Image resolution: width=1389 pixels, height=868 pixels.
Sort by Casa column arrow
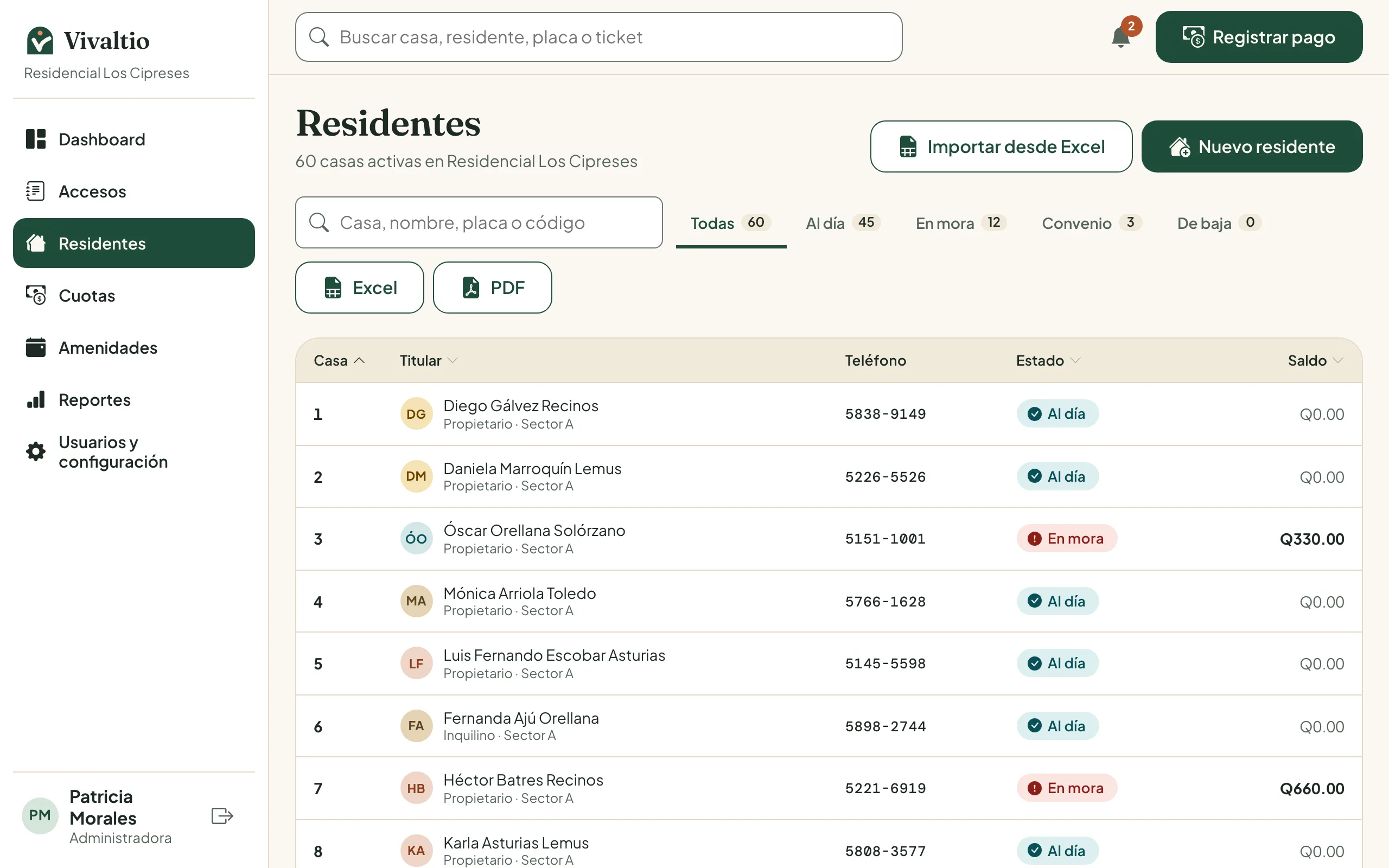click(x=359, y=361)
